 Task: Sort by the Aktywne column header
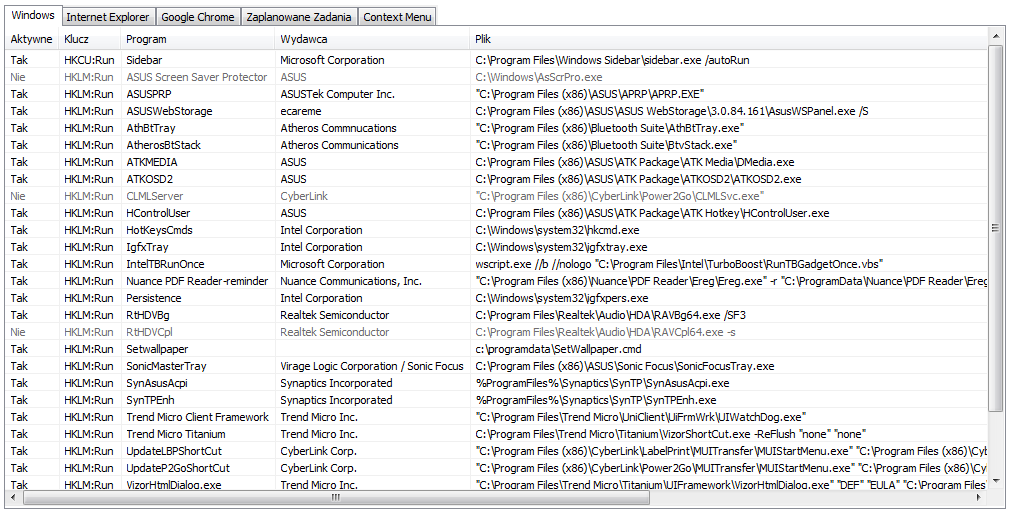coord(32,39)
